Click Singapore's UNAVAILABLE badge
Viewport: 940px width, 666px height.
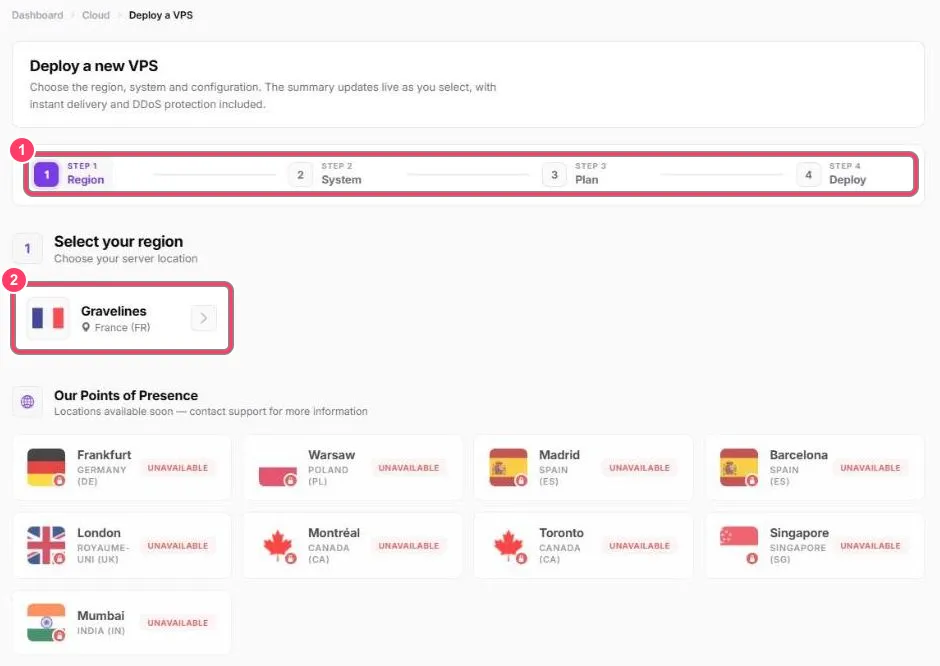pos(870,546)
